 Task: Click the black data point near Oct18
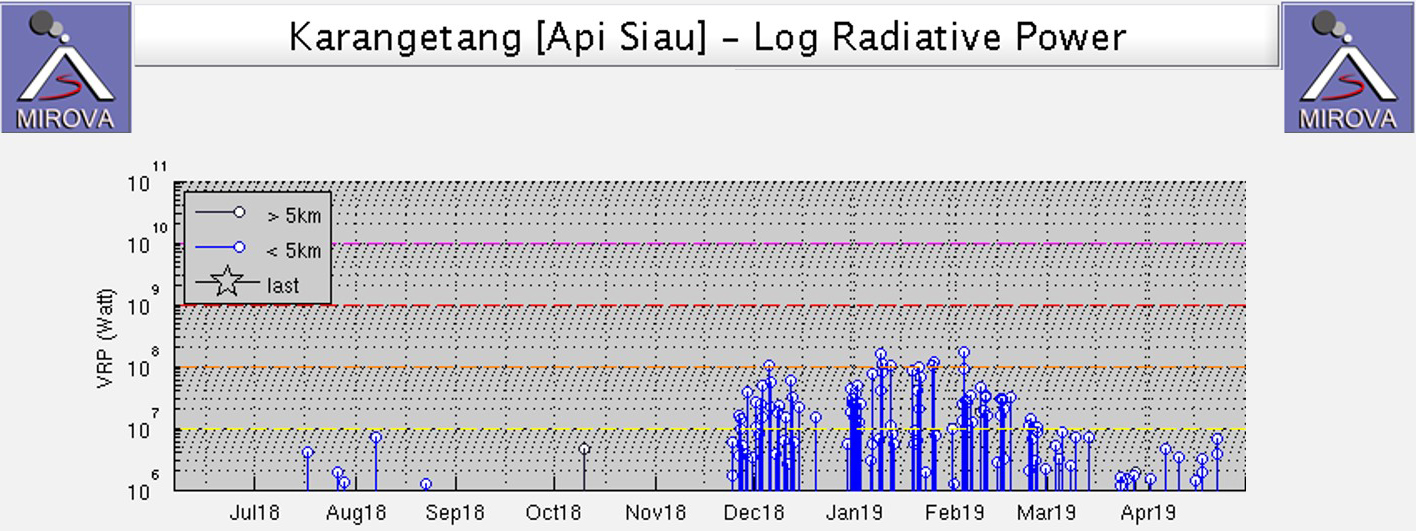tap(585, 449)
